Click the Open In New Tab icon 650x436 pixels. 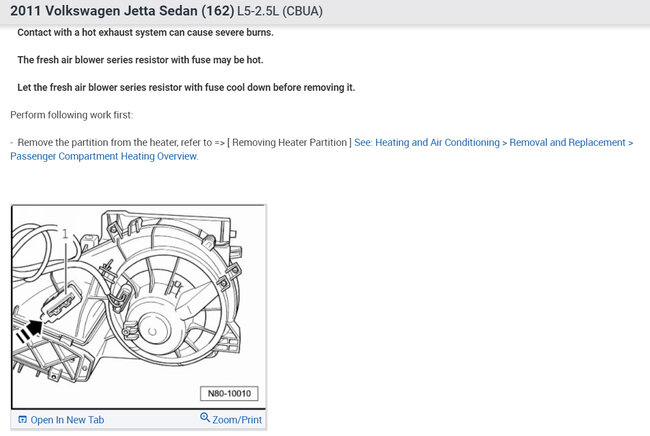[x=22, y=420]
